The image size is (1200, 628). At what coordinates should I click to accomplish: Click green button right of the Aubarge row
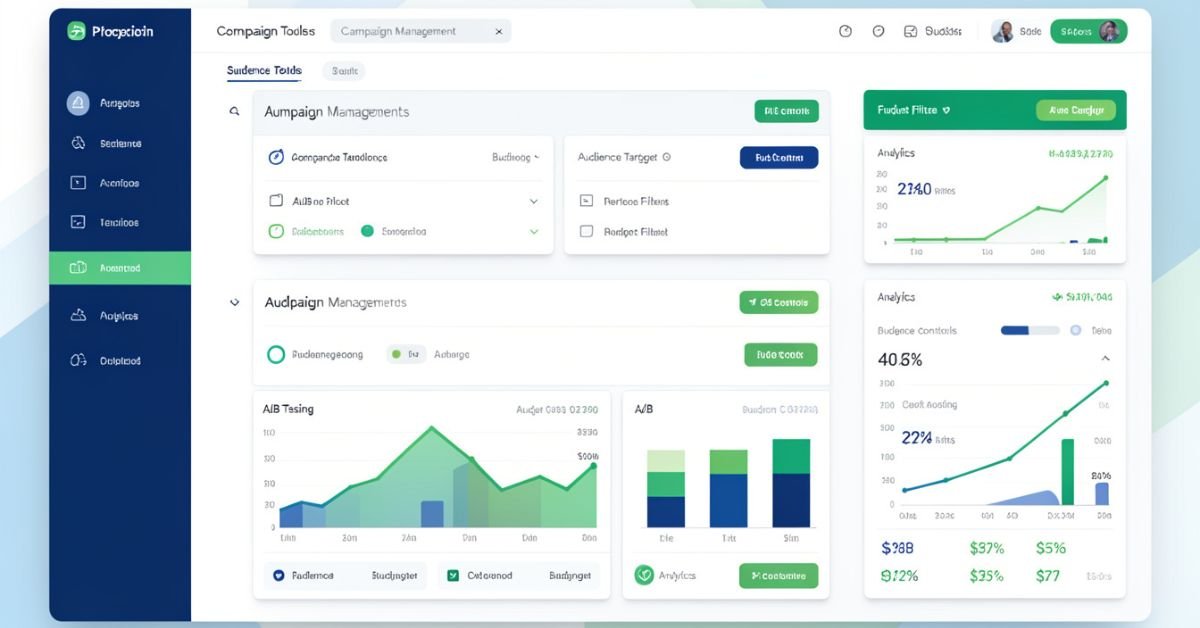click(781, 354)
